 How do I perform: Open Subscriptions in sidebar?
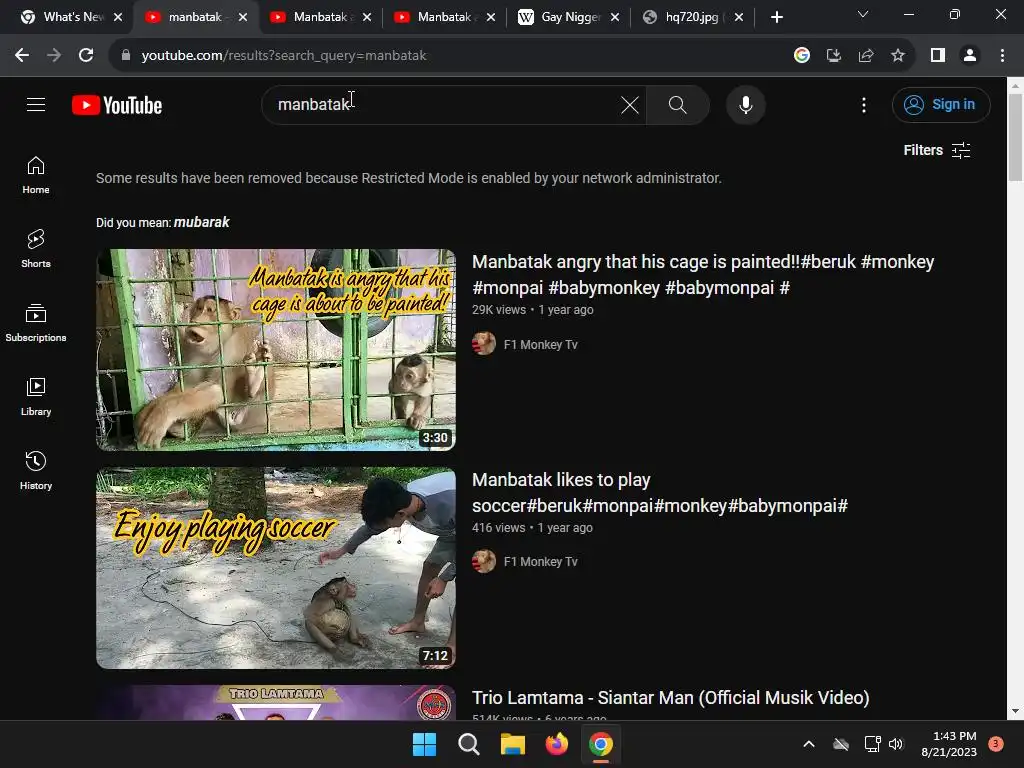[36, 323]
